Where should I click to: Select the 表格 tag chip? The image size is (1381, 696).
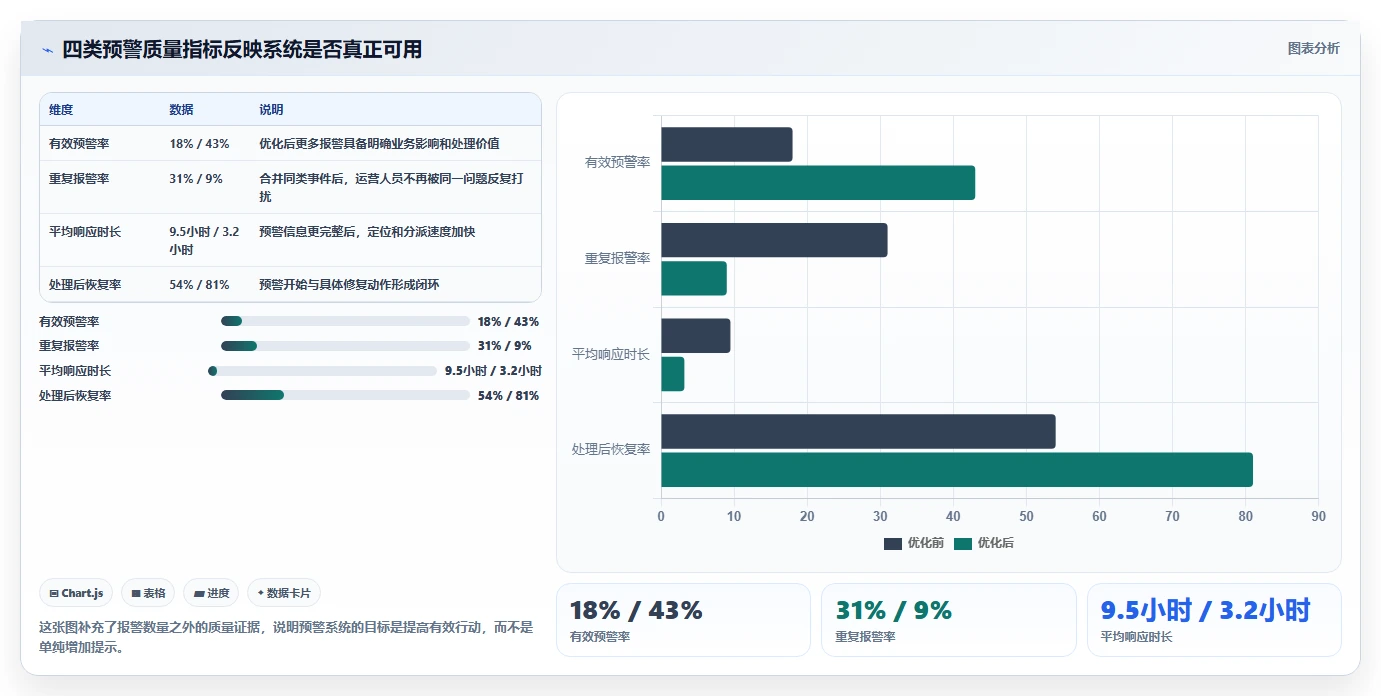[148, 593]
